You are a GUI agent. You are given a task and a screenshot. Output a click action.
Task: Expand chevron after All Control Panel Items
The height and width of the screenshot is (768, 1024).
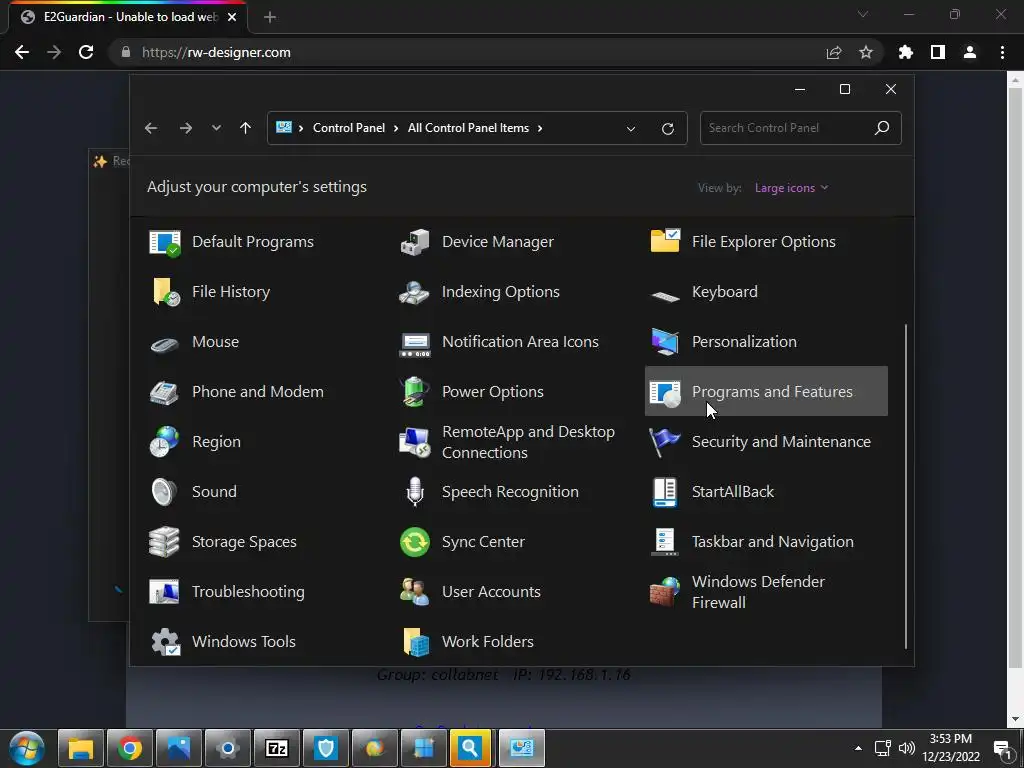click(540, 128)
